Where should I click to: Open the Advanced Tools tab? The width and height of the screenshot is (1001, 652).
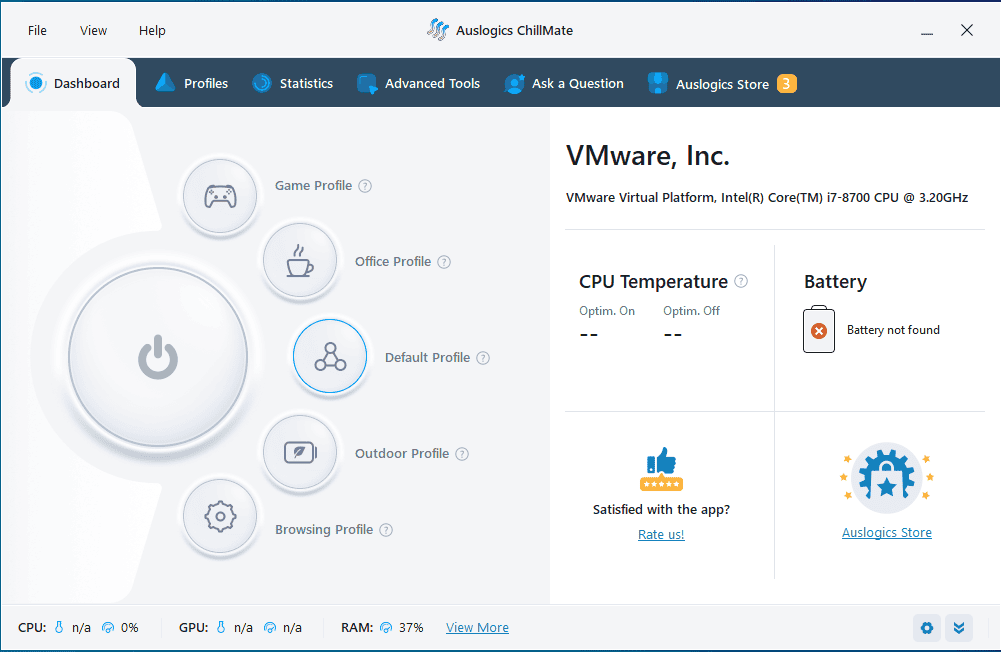tap(418, 83)
